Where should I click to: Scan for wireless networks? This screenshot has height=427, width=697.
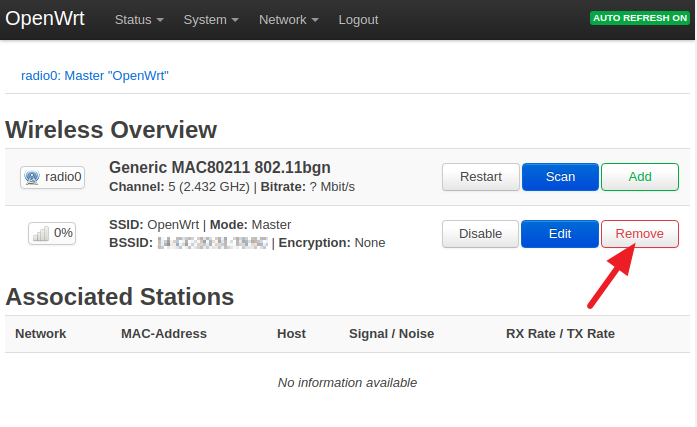click(560, 177)
